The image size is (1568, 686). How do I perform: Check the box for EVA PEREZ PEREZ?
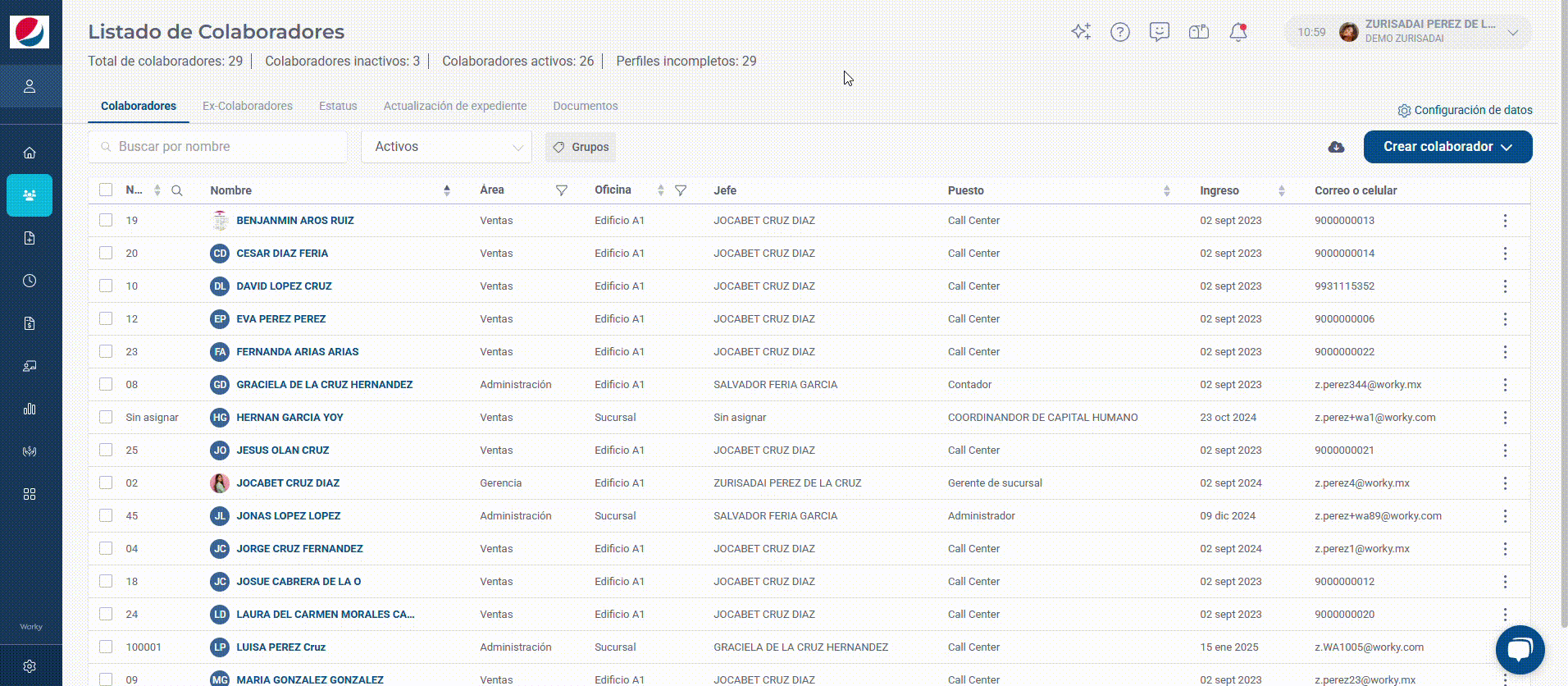click(x=106, y=318)
